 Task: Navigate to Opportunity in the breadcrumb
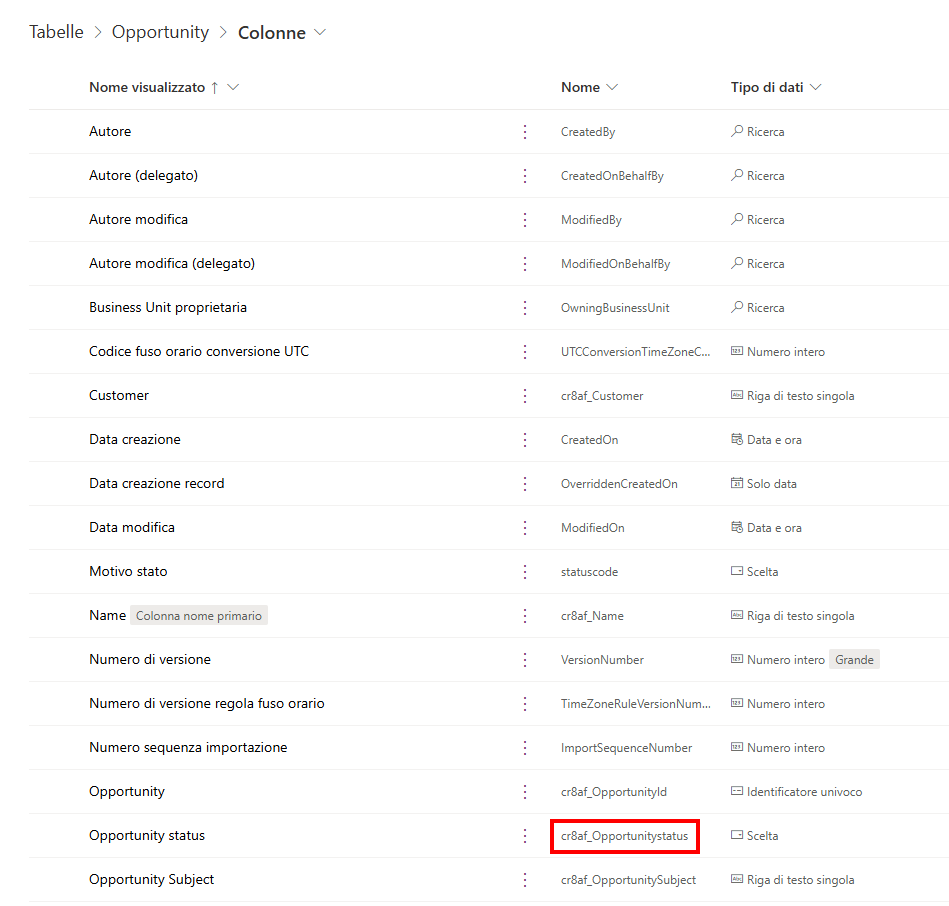point(160,32)
